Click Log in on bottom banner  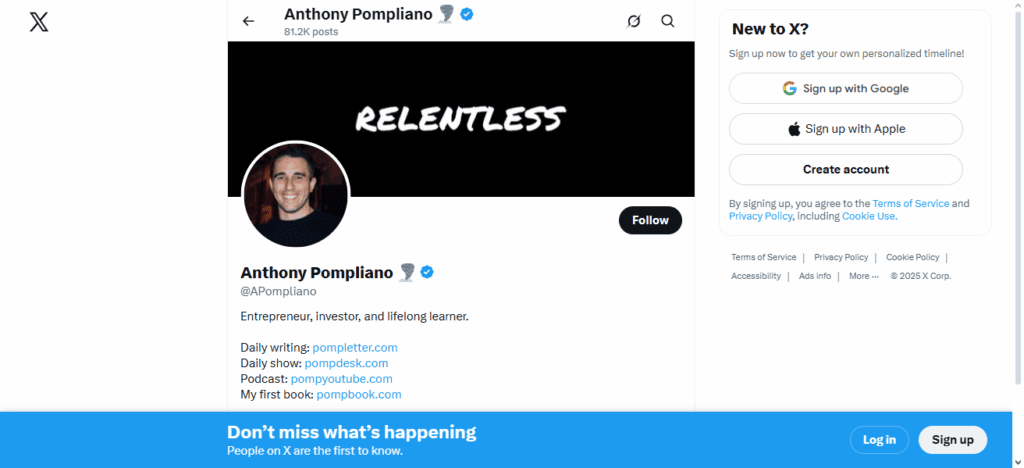coord(879,440)
